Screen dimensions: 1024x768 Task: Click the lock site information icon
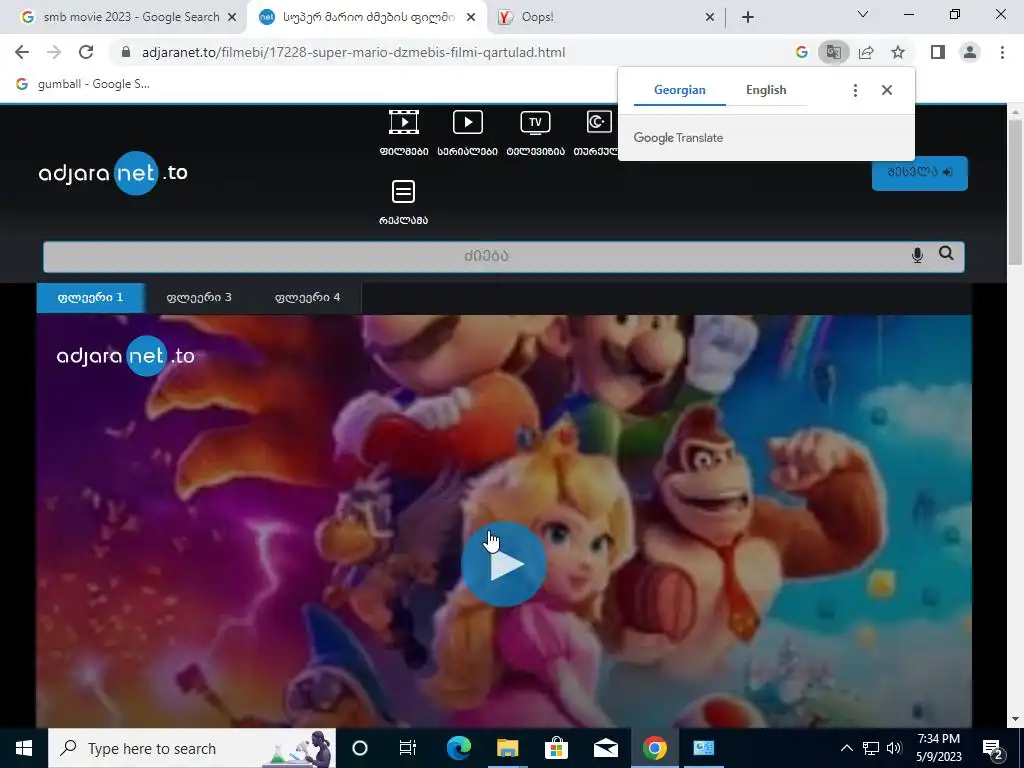tap(126, 52)
